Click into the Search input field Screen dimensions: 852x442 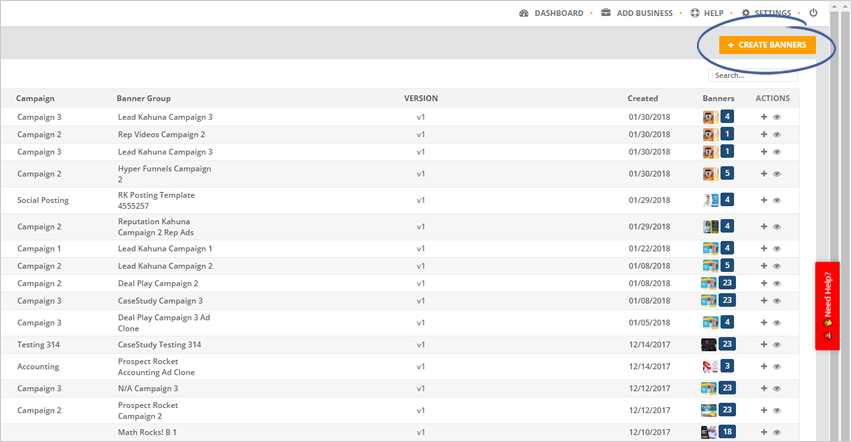coord(752,75)
